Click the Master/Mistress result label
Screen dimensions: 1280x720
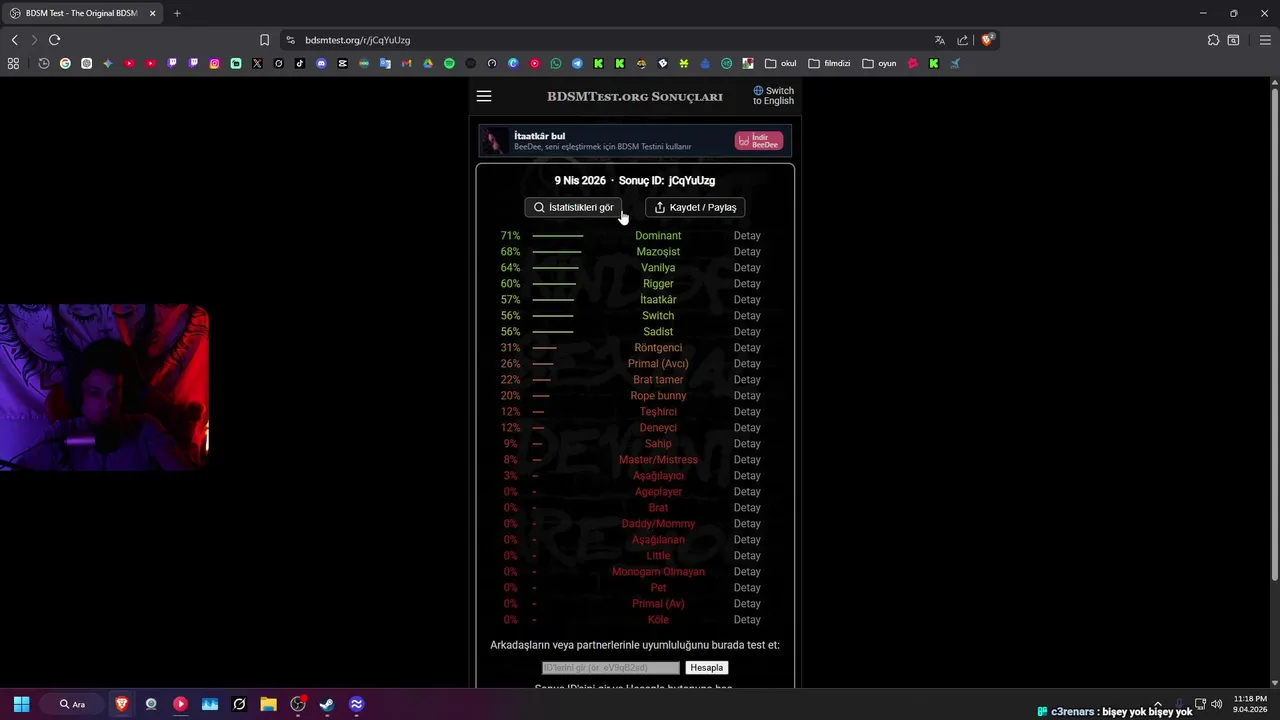tap(658, 460)
